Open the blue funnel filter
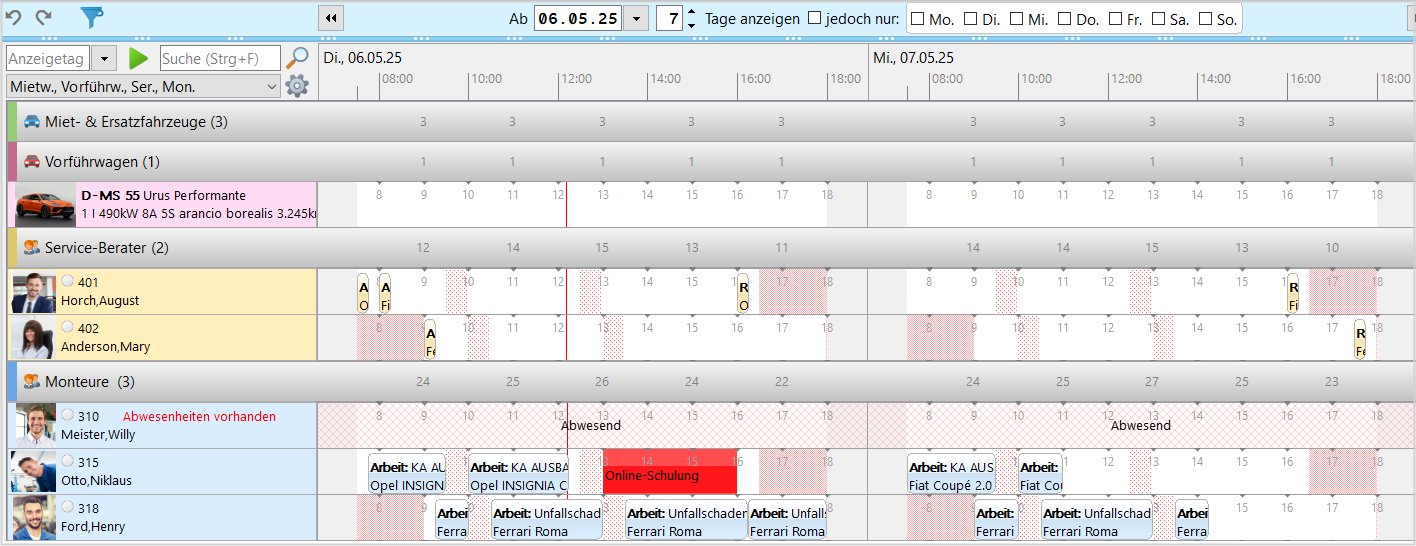This screenshot has width=1416, height=546. 91,18
